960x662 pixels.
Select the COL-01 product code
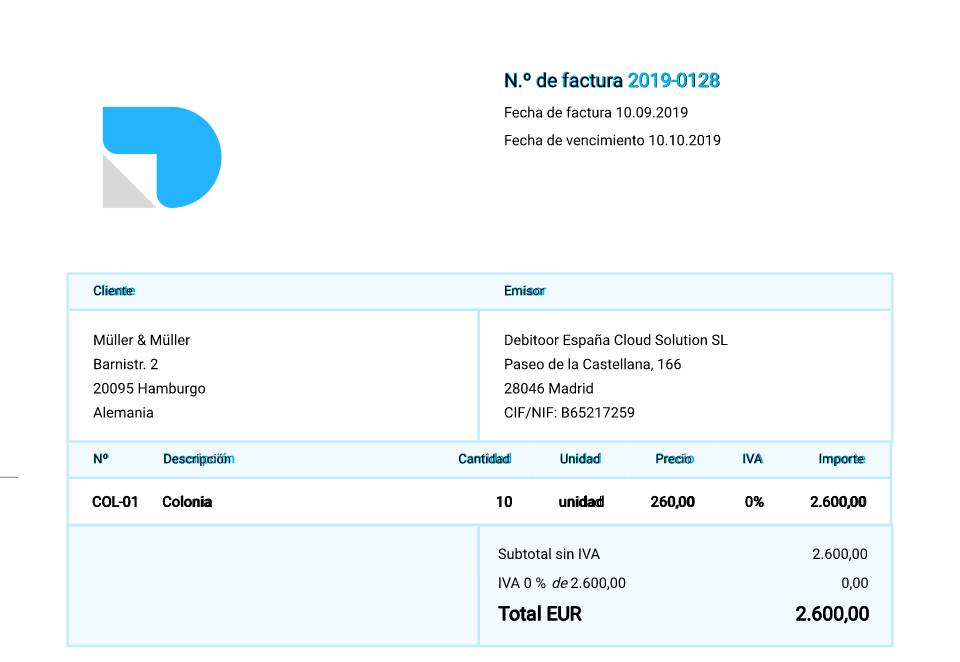pyautogui.click(x=115, y=502)
